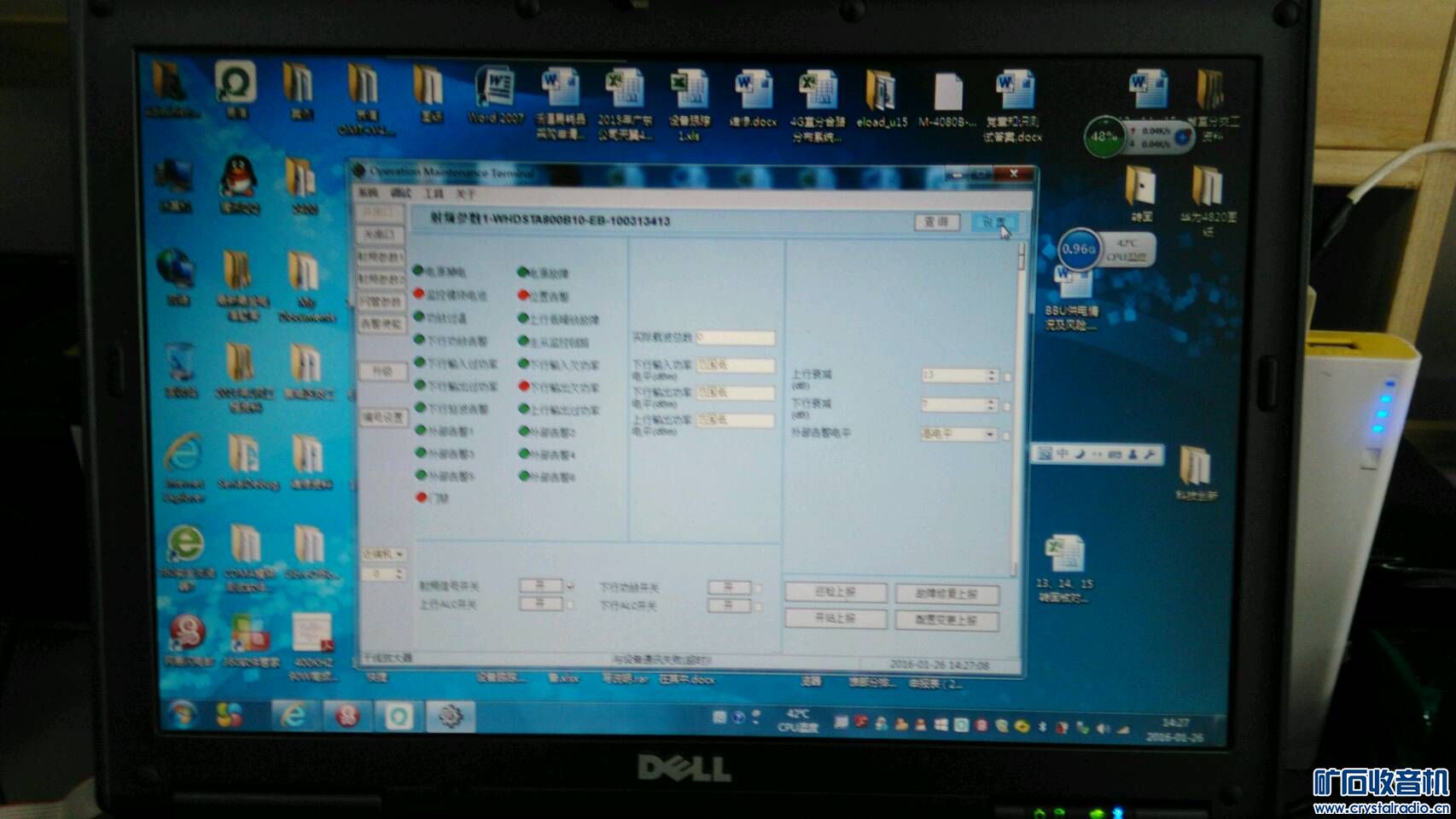
Task: Tick the checkbox beside 上行衰减 value
Action: coord(1007,377)
